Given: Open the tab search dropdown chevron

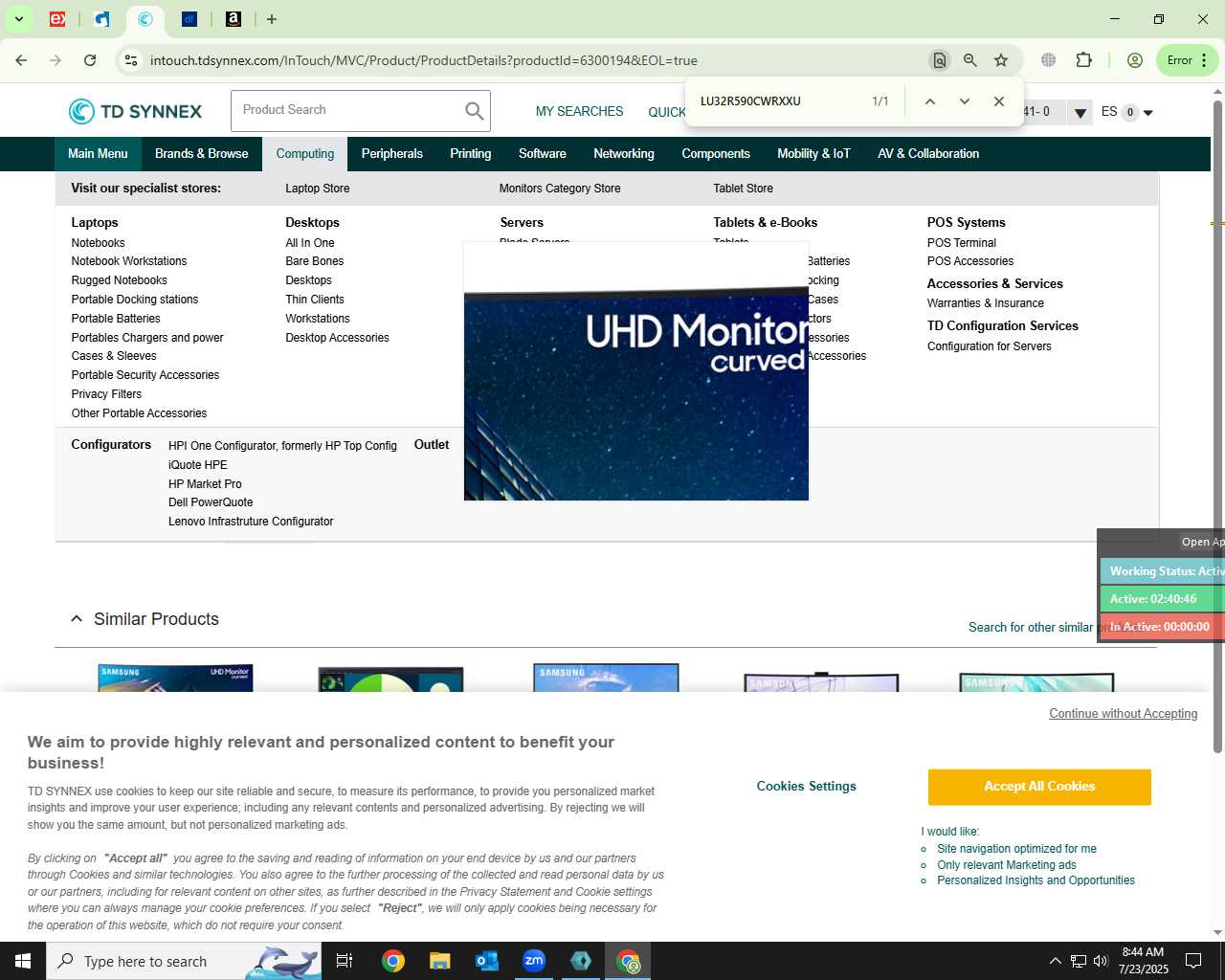Looking at the screenshot, I should click(x=18, y=19).
